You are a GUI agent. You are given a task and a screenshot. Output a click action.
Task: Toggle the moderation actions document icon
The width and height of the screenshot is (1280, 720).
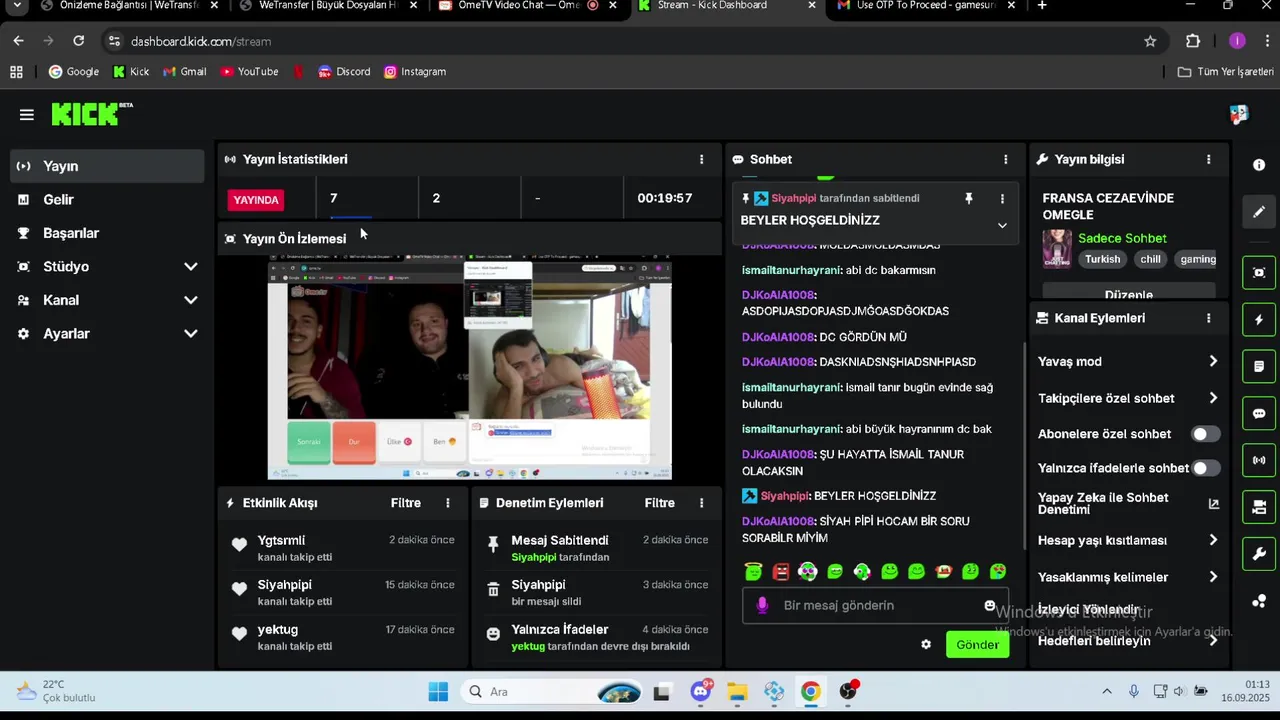click(x=1259, y=367)
